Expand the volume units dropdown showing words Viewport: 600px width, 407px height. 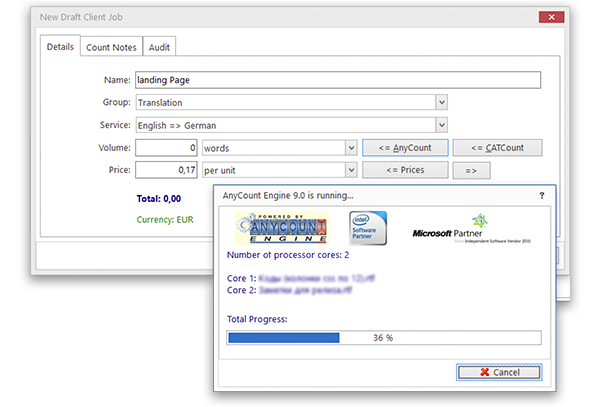350,148
